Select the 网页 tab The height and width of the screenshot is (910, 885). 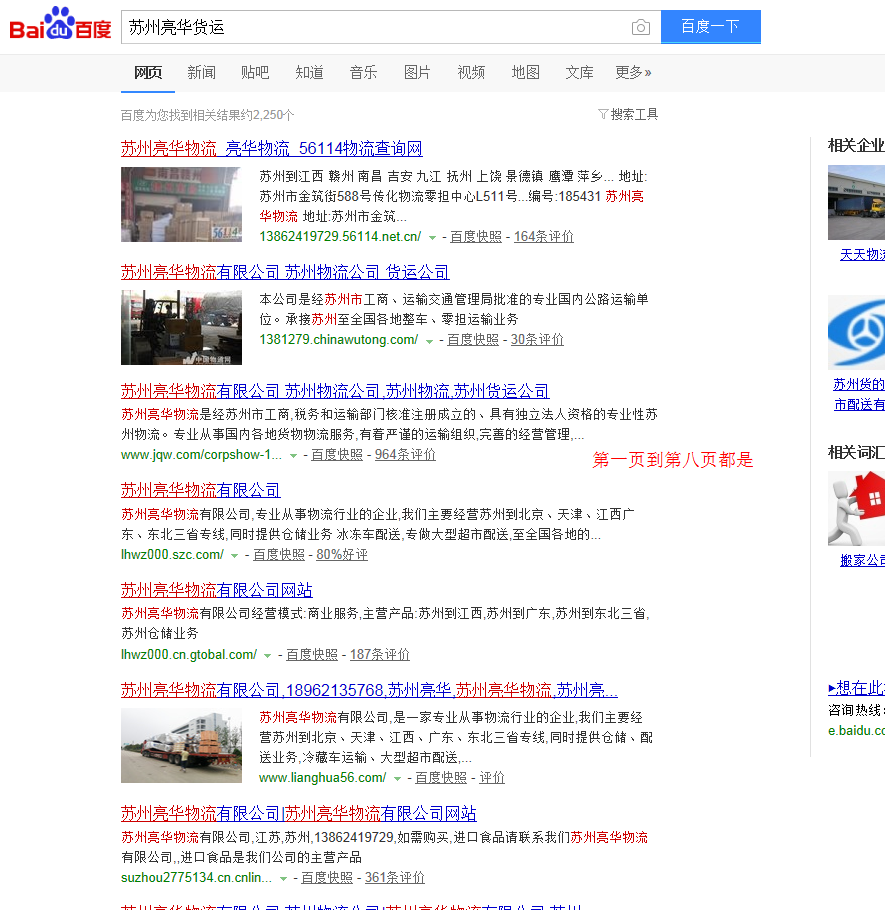pos(148,73)
